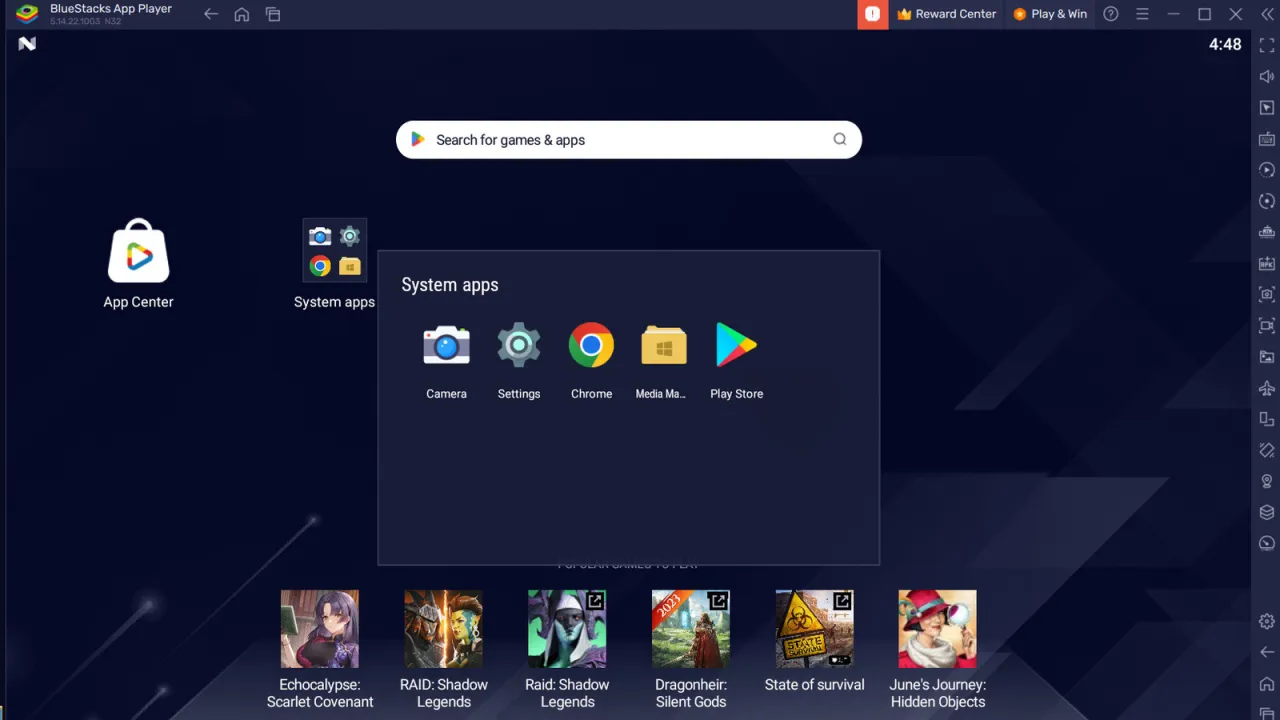Viewport: 1280px width, 720px height.
Task: Open the Camera system app
Action: click(446, 345)
